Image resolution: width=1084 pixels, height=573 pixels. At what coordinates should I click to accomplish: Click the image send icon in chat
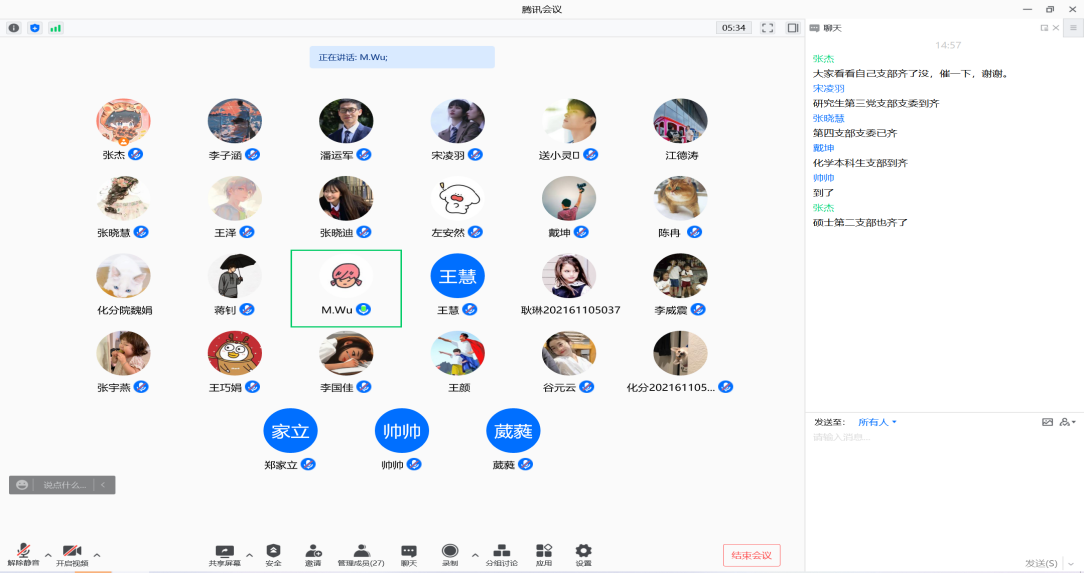pyautogui.click(x=1047, y=422)
